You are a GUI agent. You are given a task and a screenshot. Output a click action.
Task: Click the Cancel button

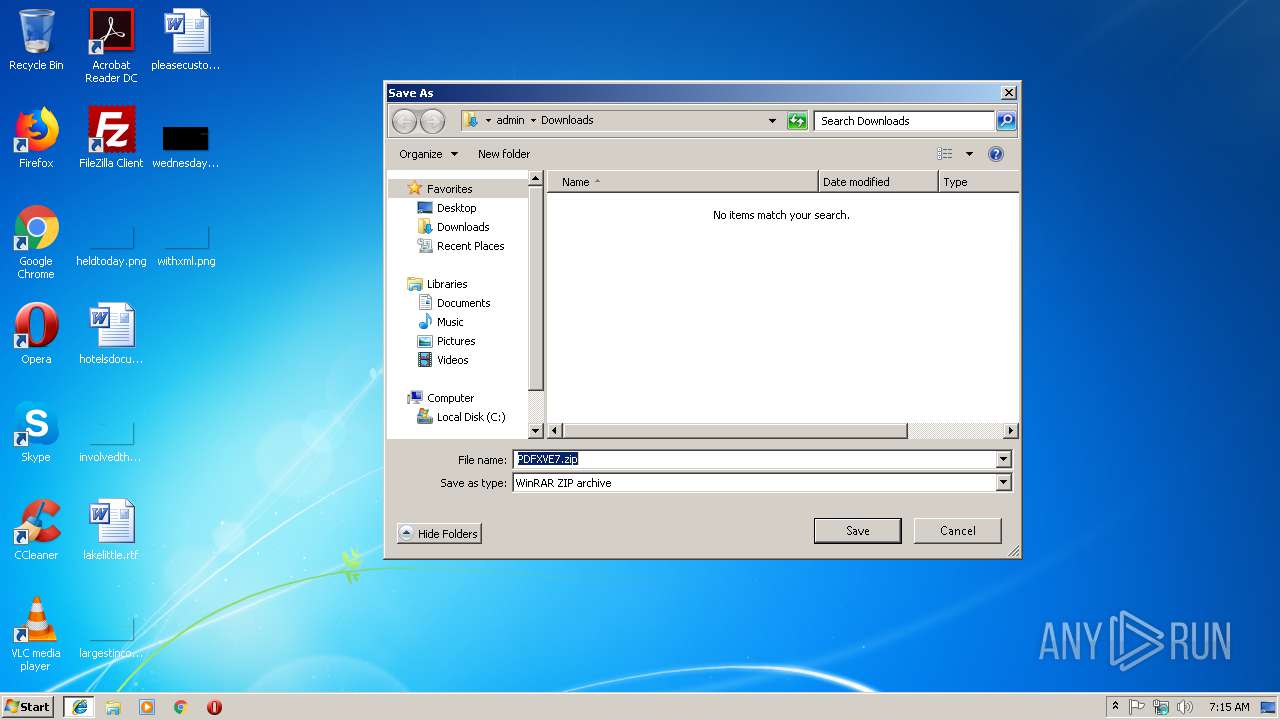(x=958, y=531)
